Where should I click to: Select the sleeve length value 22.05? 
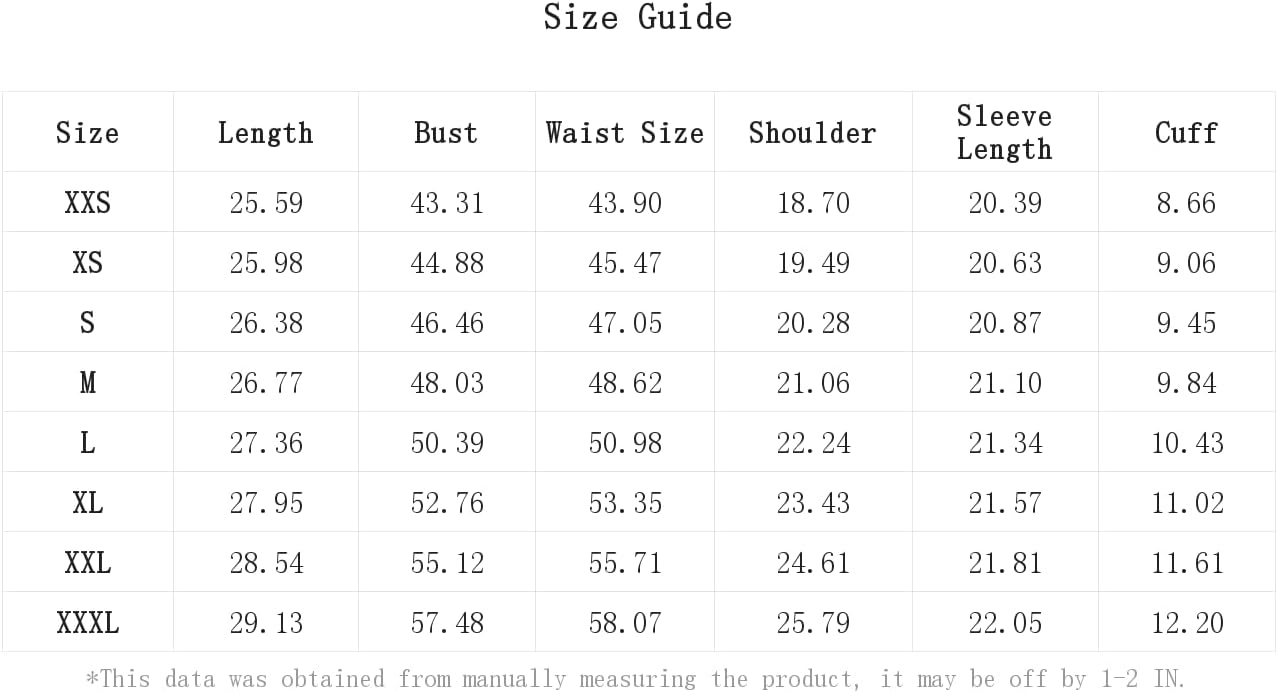(x=1005, y=623)
